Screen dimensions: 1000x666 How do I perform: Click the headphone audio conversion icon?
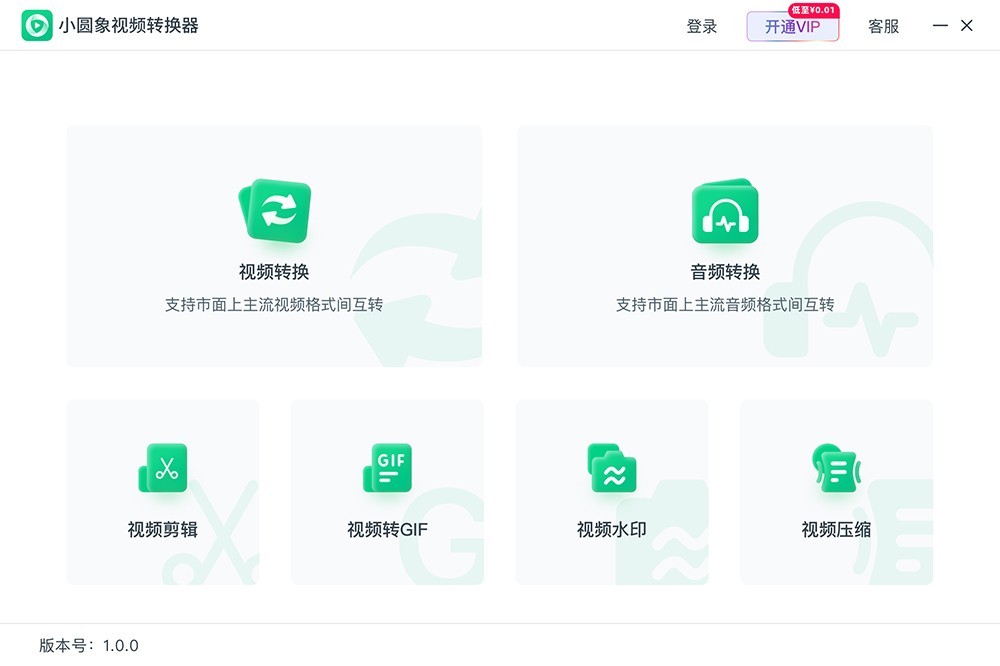point(725,212)
